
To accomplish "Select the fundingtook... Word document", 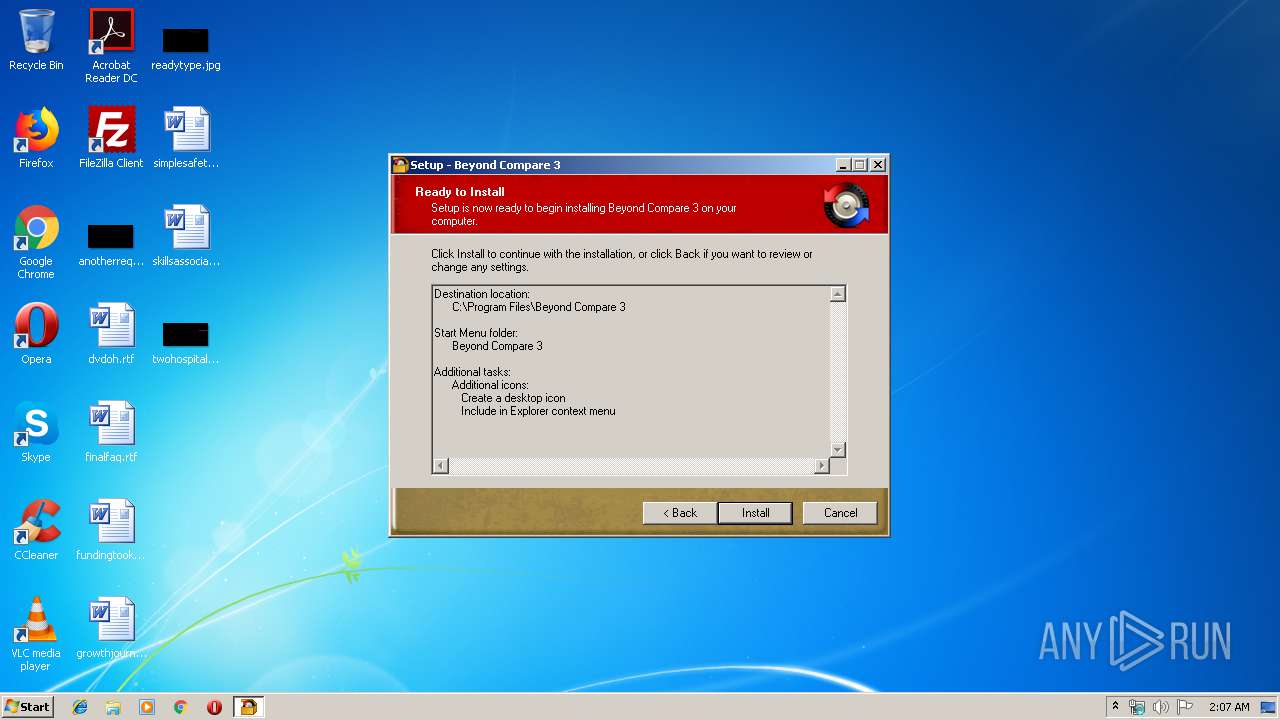I will 111,530.
